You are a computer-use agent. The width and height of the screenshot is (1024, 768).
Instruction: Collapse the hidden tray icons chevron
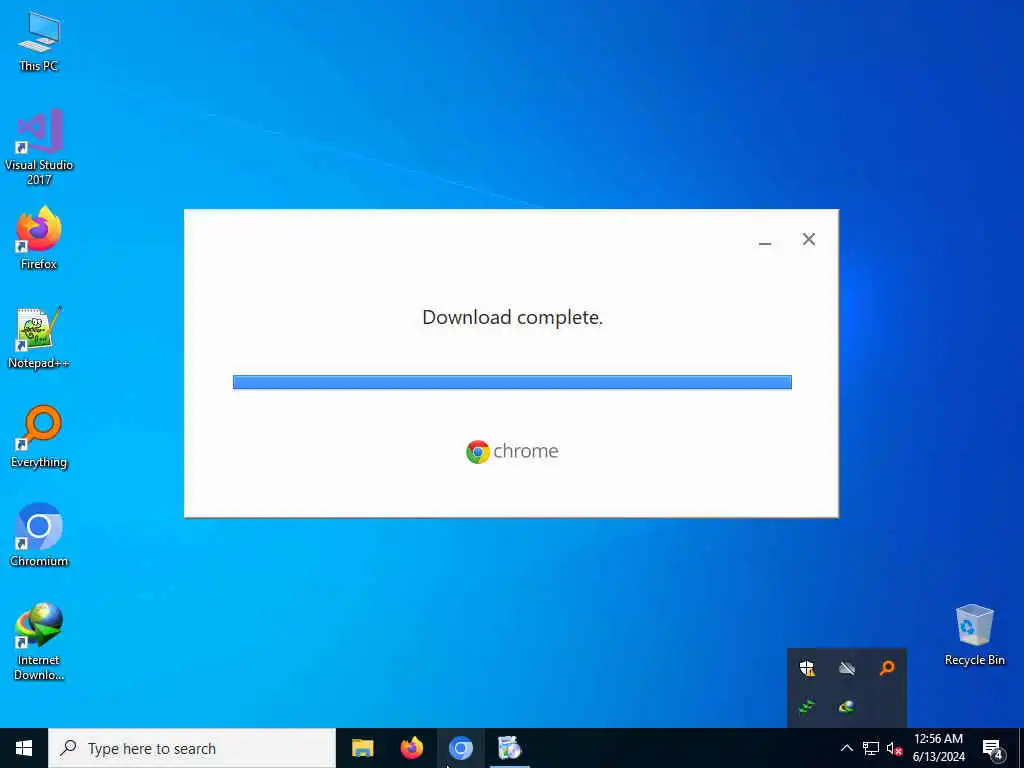click(846, 748)
